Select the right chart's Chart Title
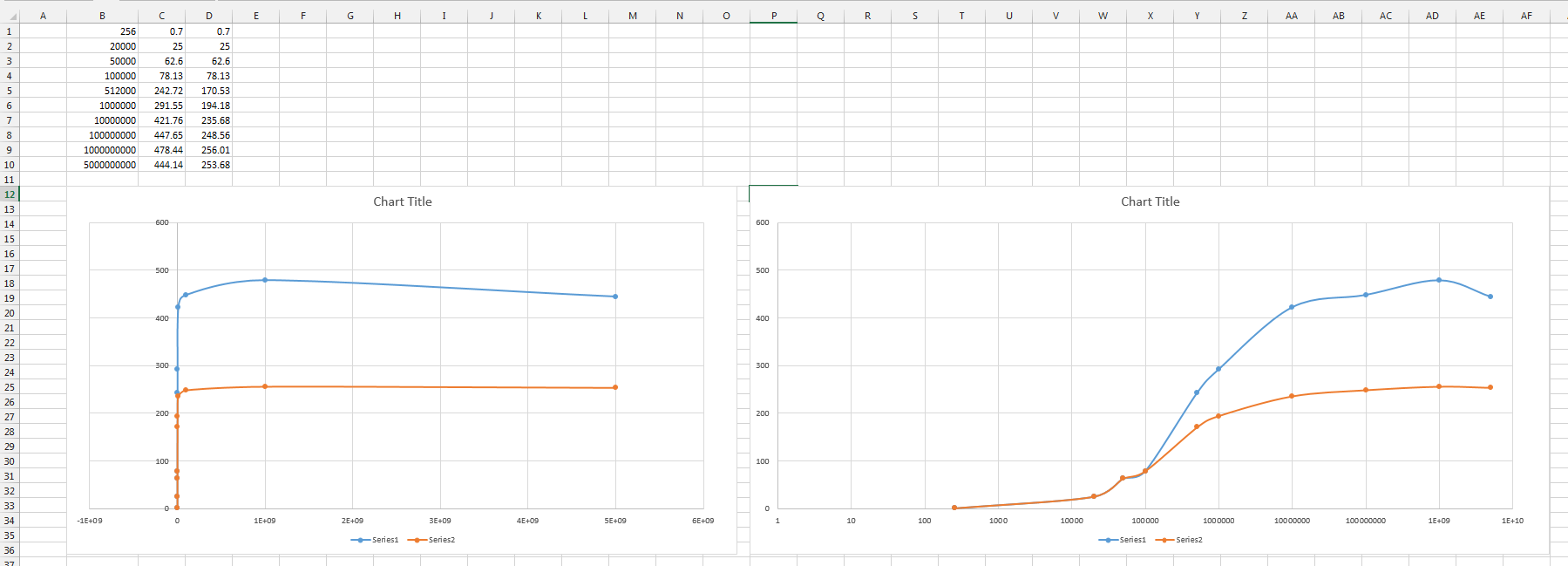 1151,201
